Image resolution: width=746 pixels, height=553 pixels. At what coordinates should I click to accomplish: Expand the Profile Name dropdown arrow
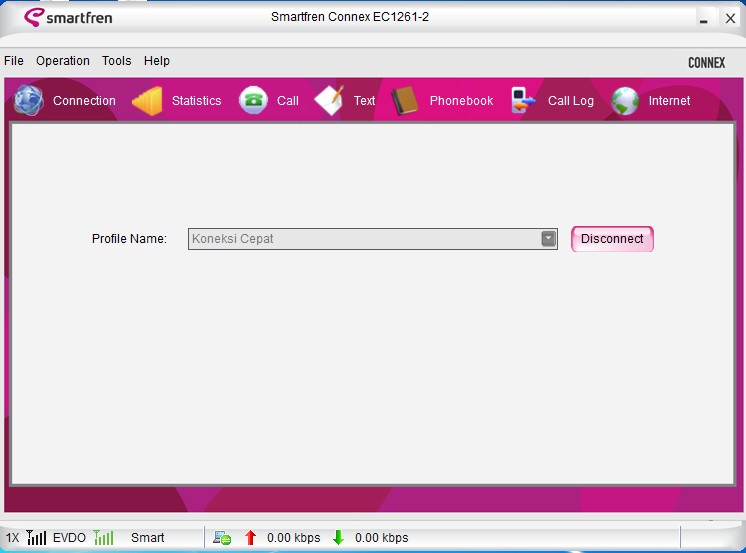pyautogui.click(x=549, y=238)
